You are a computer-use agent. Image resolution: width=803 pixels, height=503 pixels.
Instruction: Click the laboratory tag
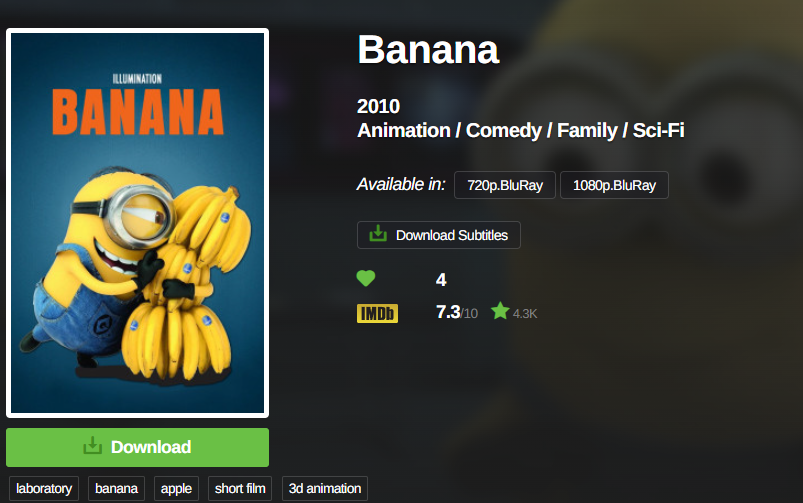tap(44, 489)
